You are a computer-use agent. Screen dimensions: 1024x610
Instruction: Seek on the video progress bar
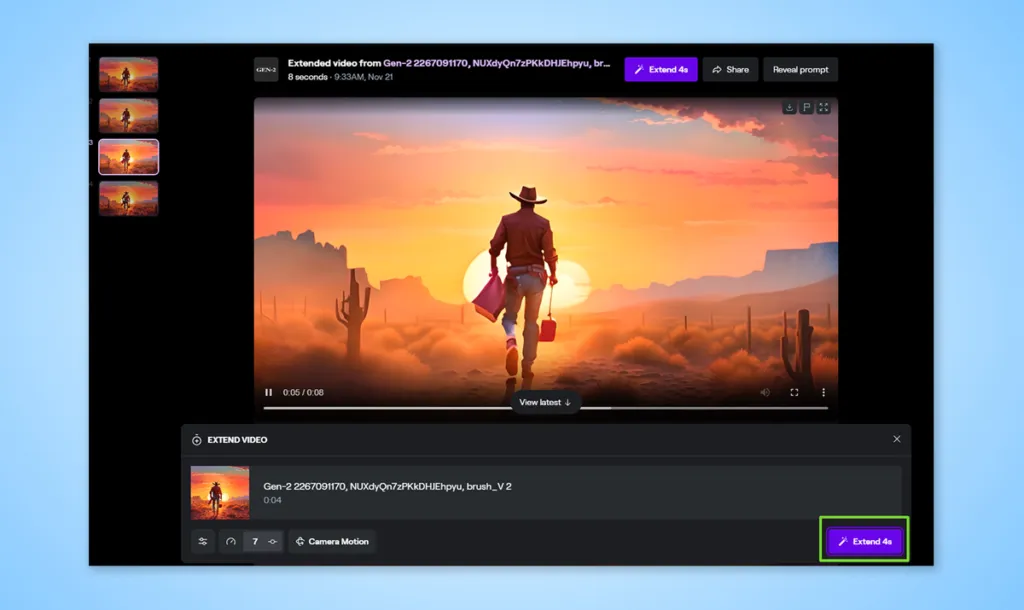tap(545, 408)
